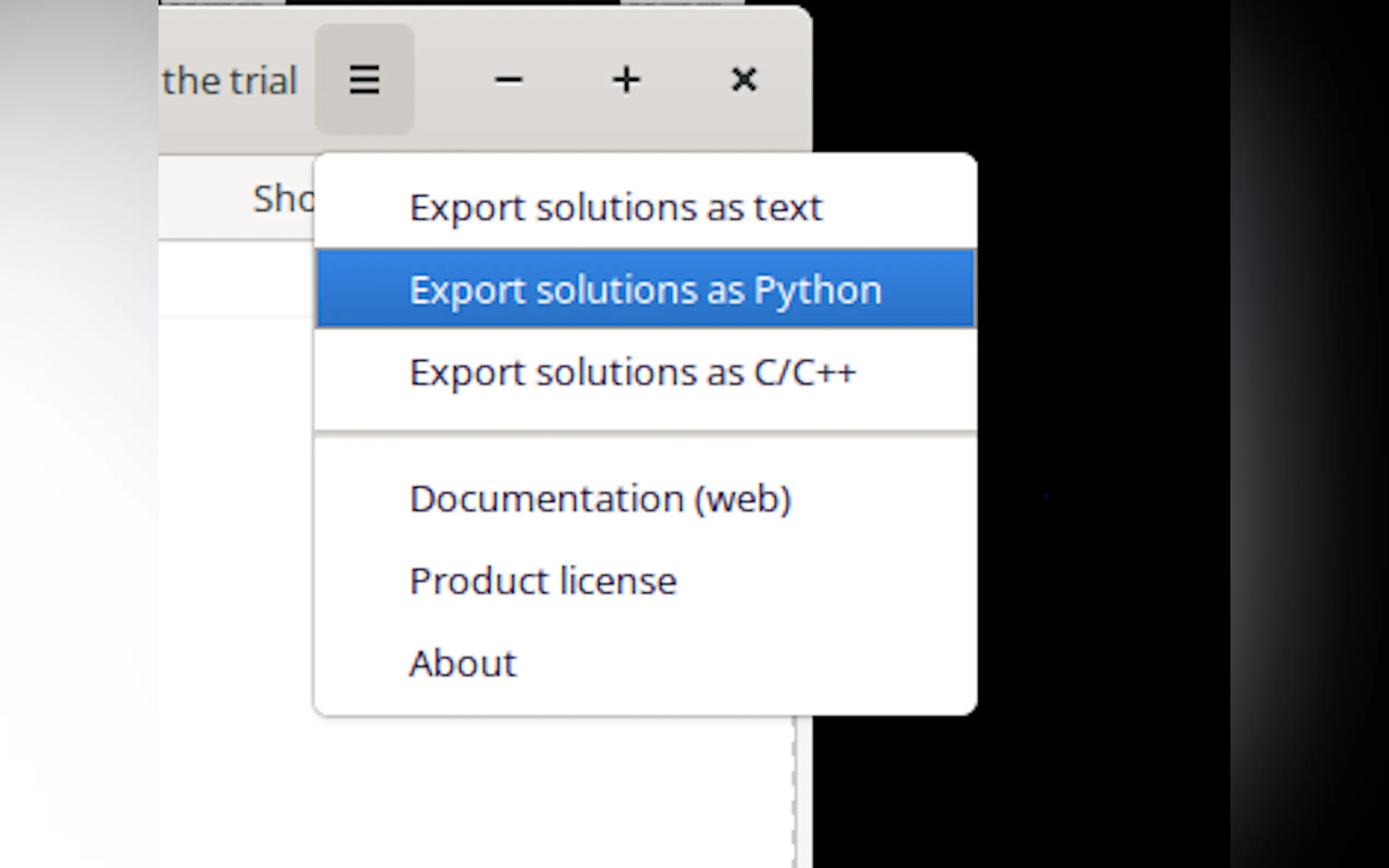The width and height of the screenshot is (1389, 868).
Task: Click the separator line above Documentation
Action: [x=645, y=432]
